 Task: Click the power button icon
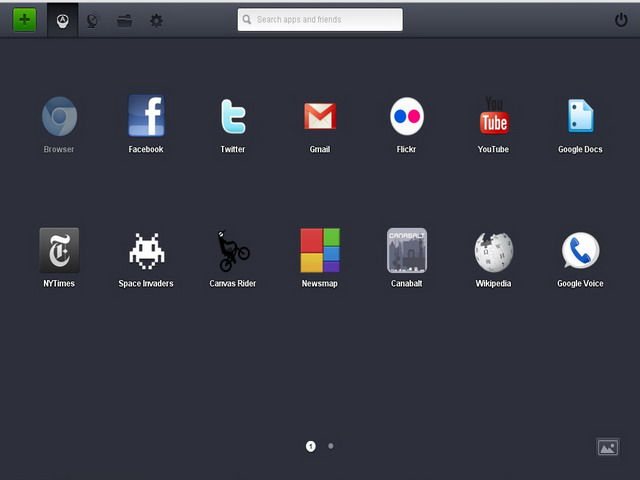tap(621, 20)
